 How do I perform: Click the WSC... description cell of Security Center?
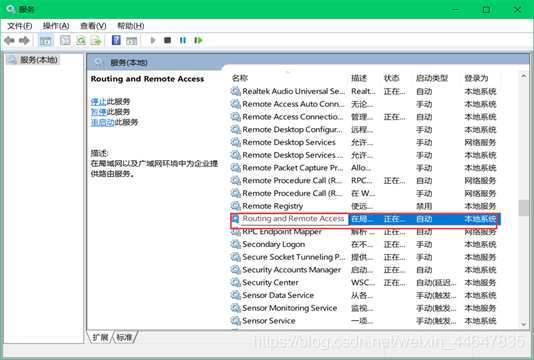pos(363,282)
